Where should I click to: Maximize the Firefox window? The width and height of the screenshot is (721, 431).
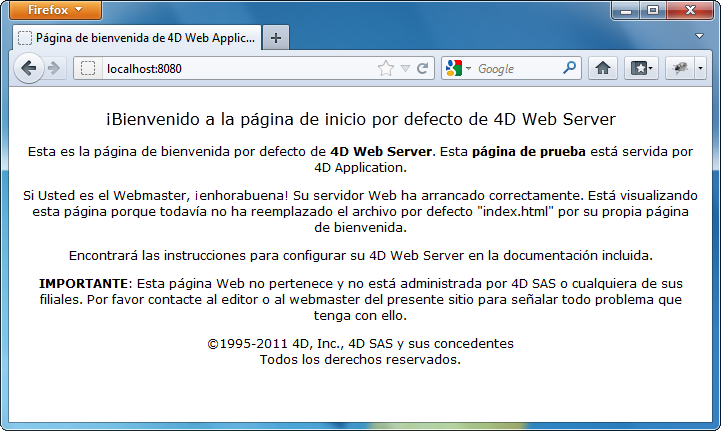pyautogui.click(x=652, y=11)
